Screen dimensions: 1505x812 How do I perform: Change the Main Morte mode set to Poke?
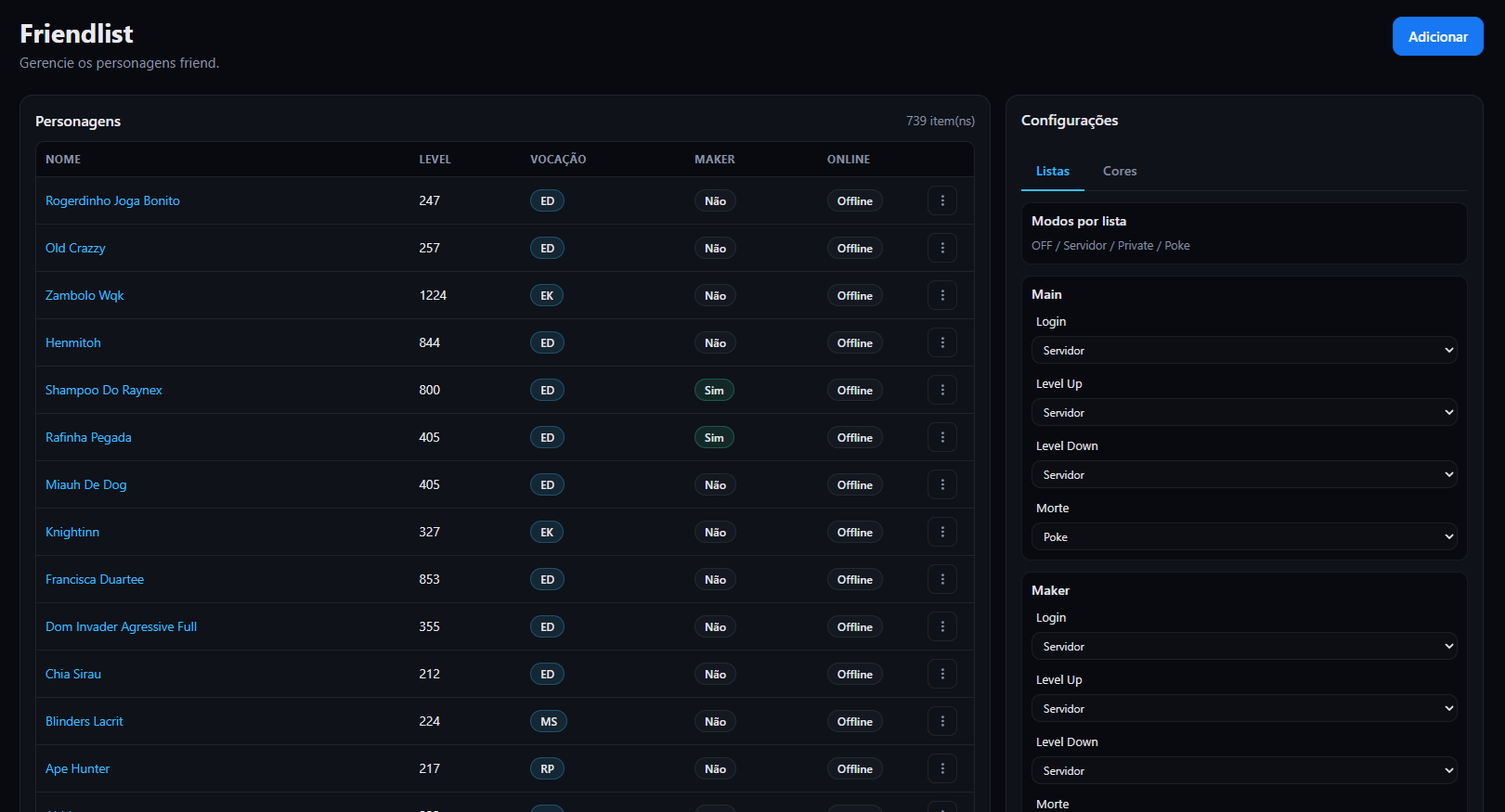1244,536
